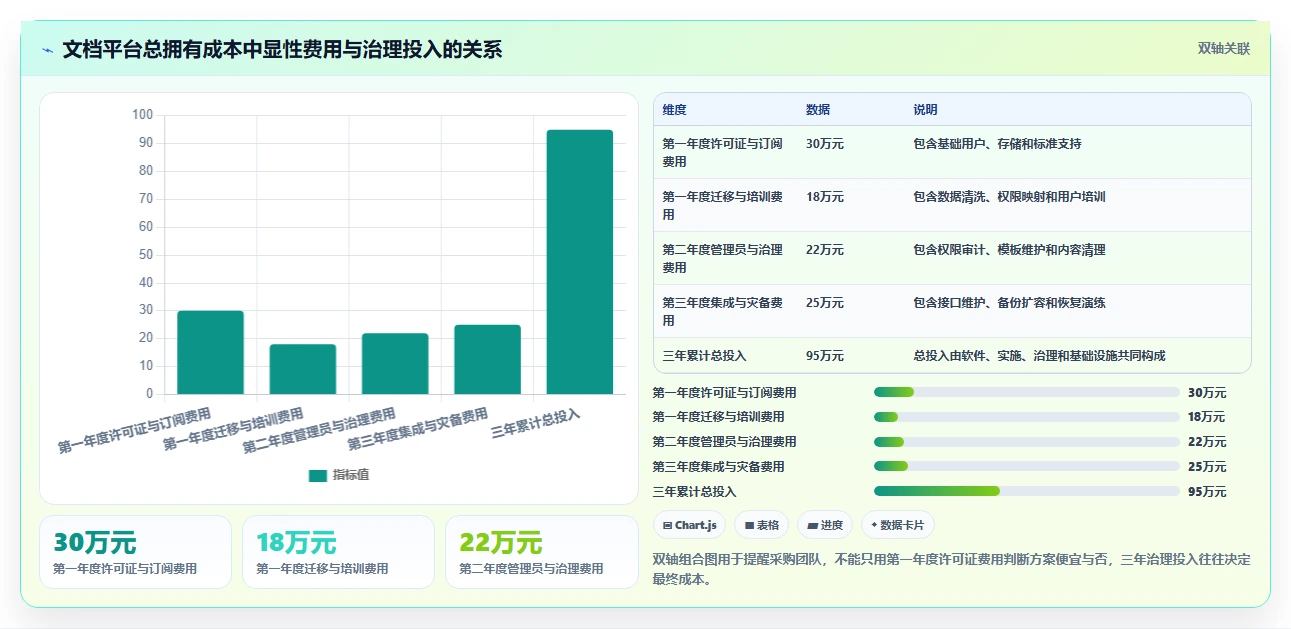Click the y-axis label 100
The width and height of the screenshot is (1291, 629).
(142, 115)
